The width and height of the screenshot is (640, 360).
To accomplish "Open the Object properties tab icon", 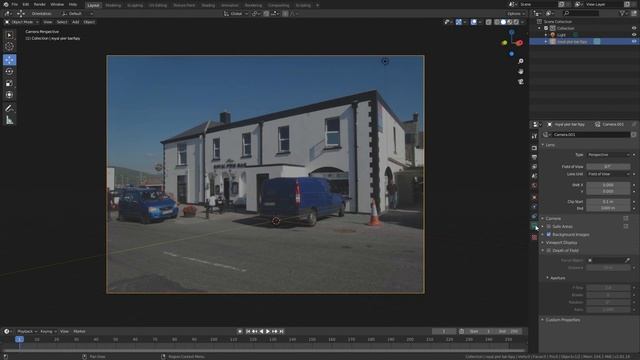I will 534,197.
